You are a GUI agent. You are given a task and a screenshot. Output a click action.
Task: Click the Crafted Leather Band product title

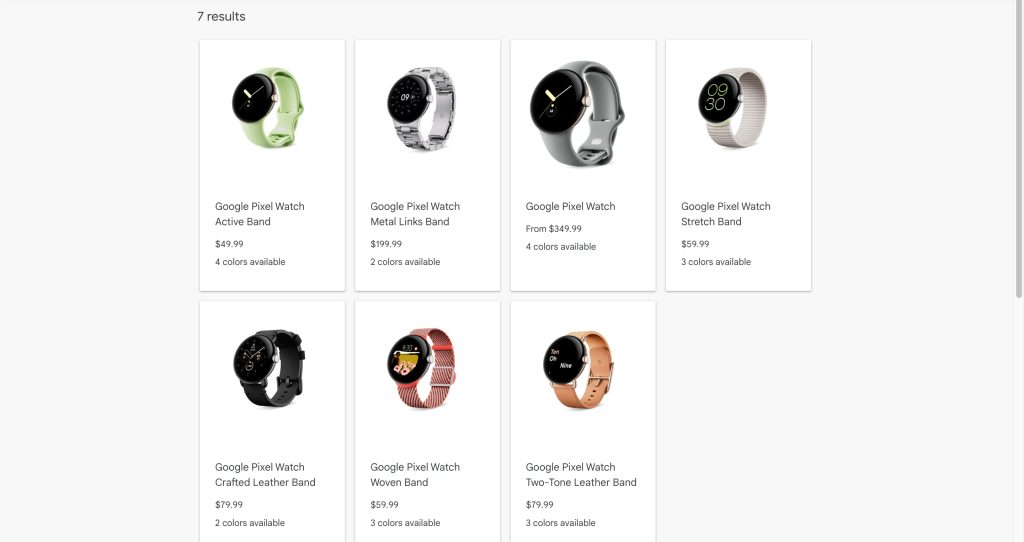[265, 475]
